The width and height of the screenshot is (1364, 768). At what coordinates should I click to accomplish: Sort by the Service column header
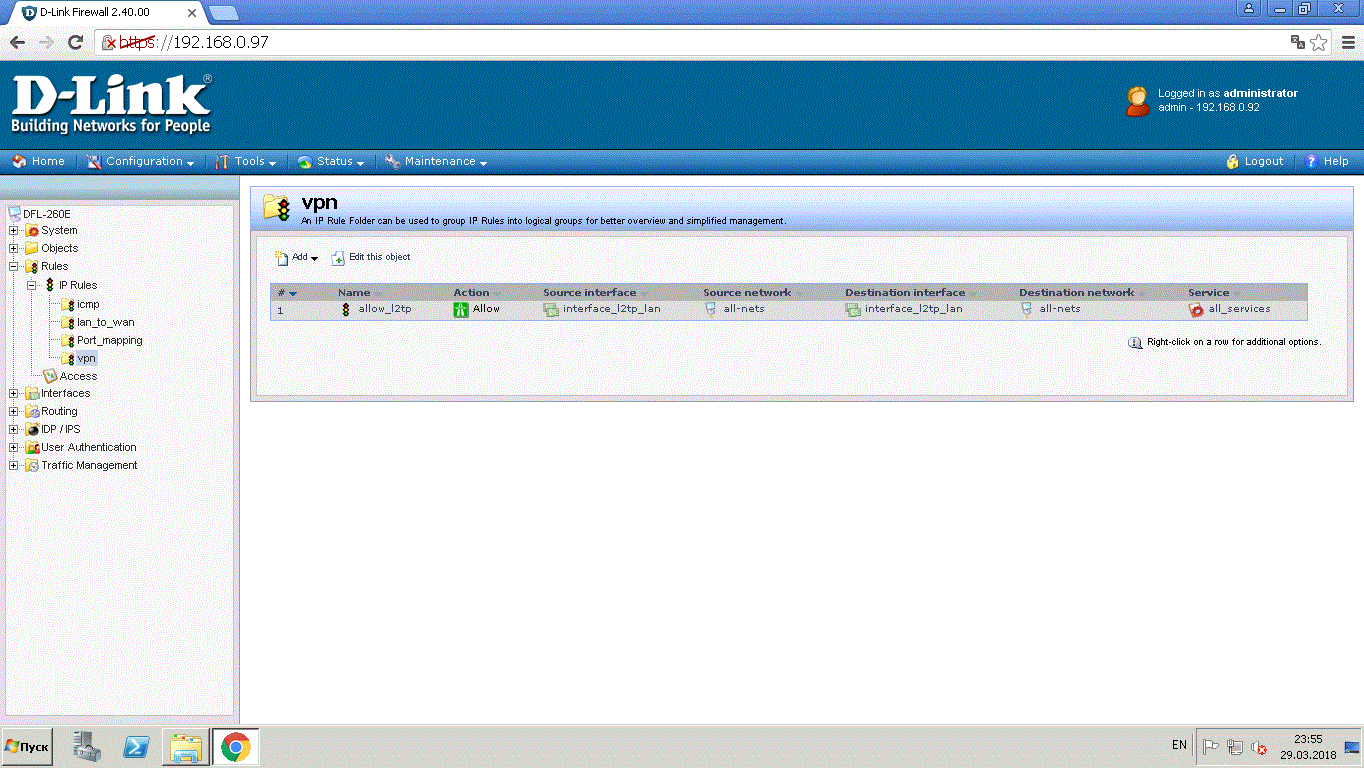1208,293
